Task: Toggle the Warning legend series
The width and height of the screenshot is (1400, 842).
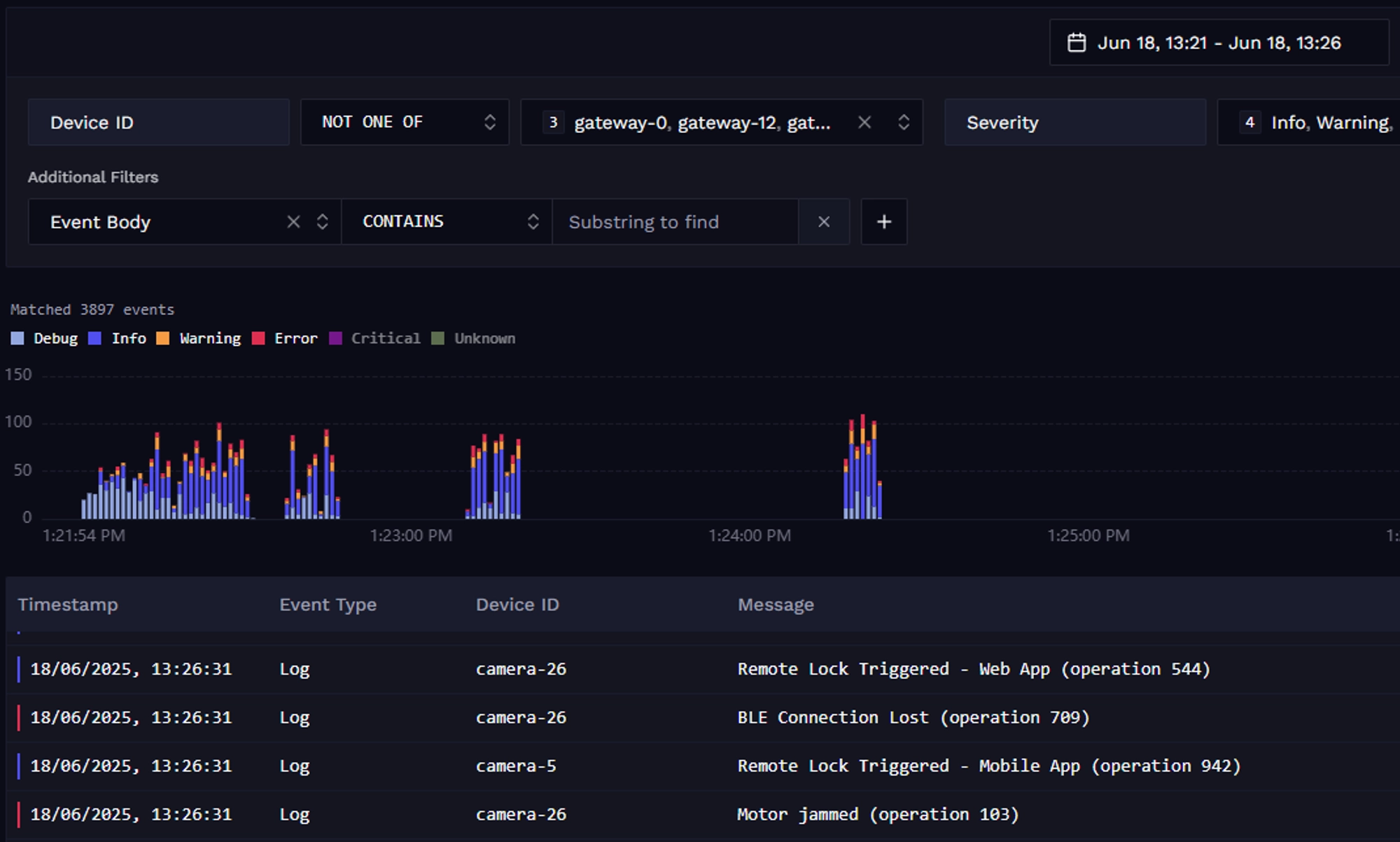Action: tap(198, 339)
